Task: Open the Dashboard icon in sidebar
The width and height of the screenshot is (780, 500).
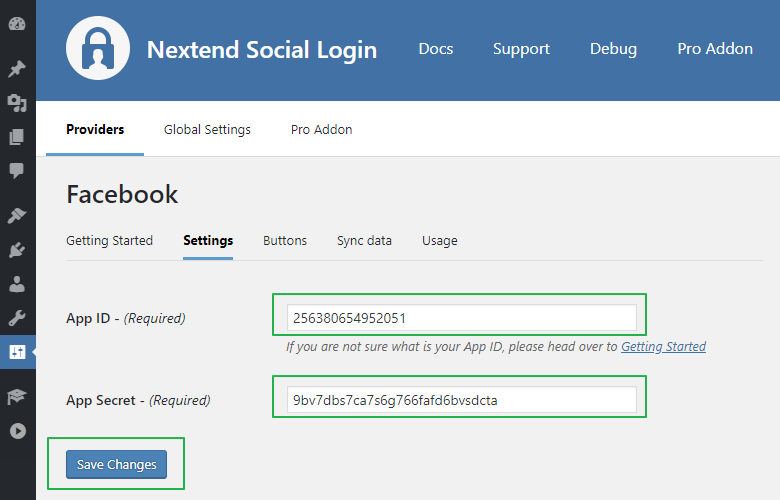Action: coord(17,24)
